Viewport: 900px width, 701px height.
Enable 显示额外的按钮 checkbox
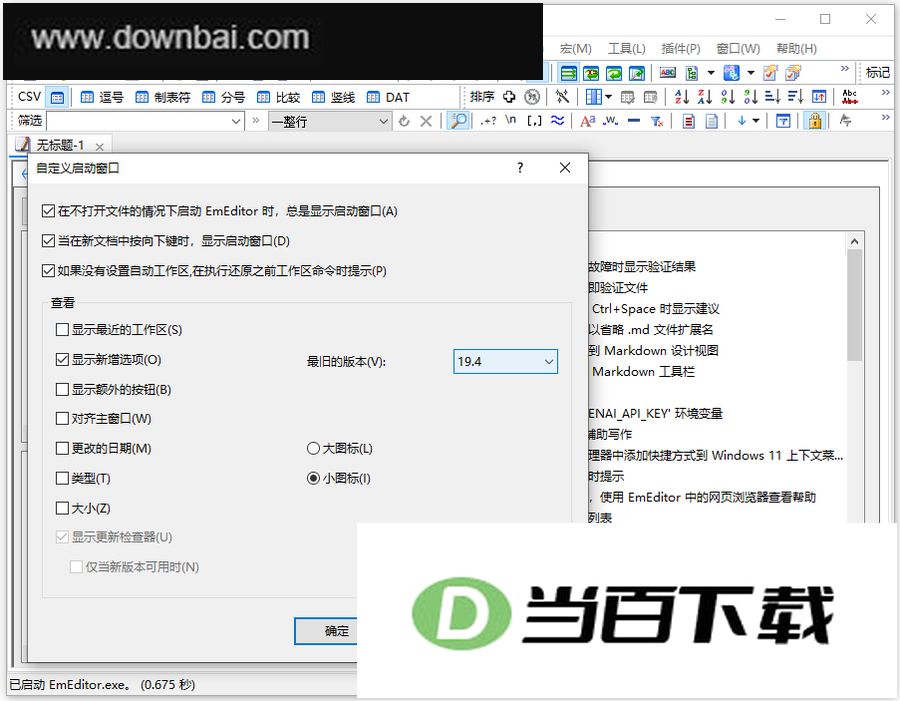tap(62, 389)
